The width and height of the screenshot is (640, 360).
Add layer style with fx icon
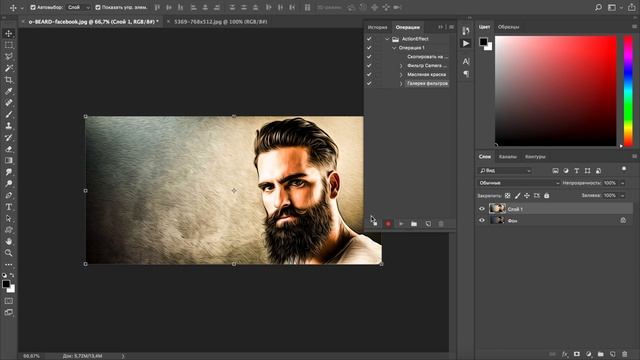[x=565, y=354]
